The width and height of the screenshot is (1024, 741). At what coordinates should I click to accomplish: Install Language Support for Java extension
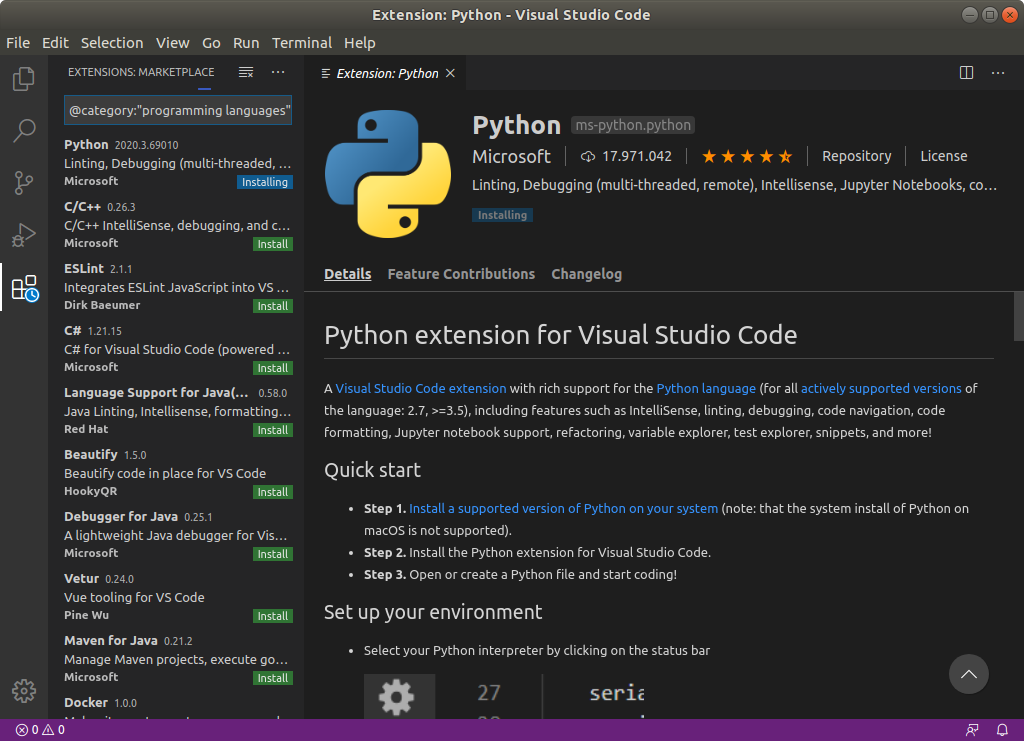(273, 430)
